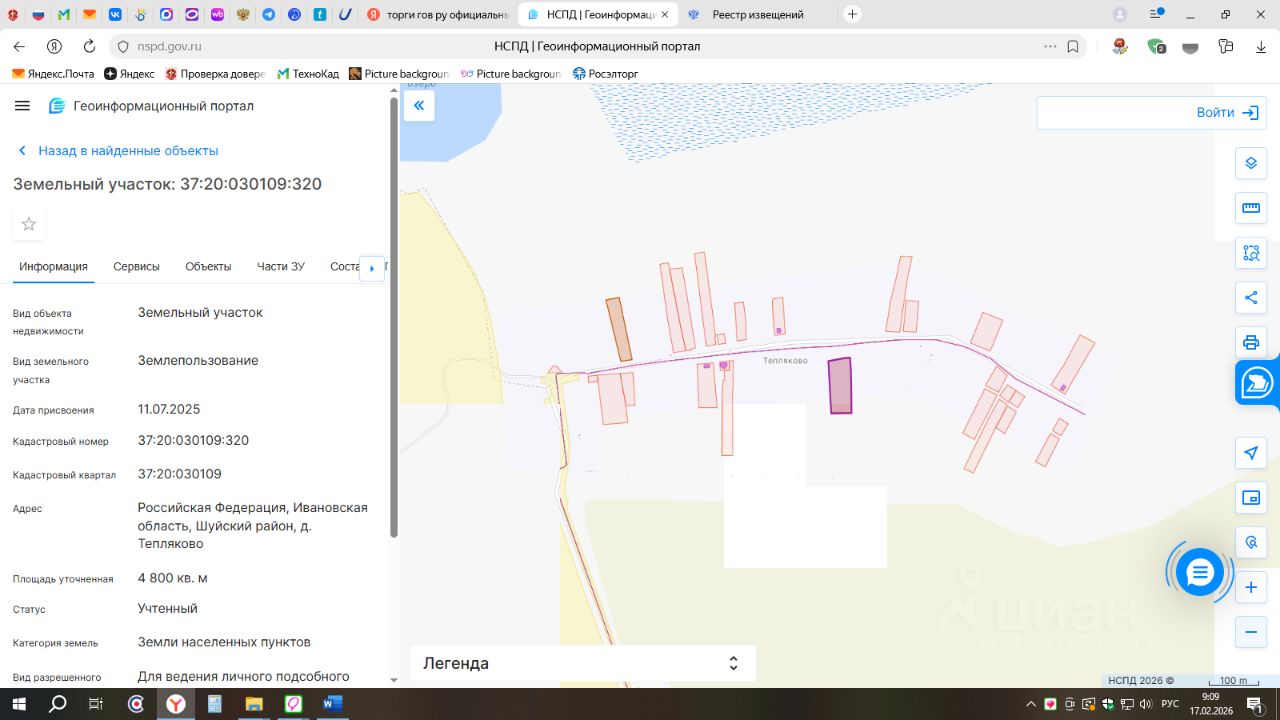Viewport: 1280px width, 720px height.
Task: Switch to the 'торги гов ру' browser tab
Action: 439,14
